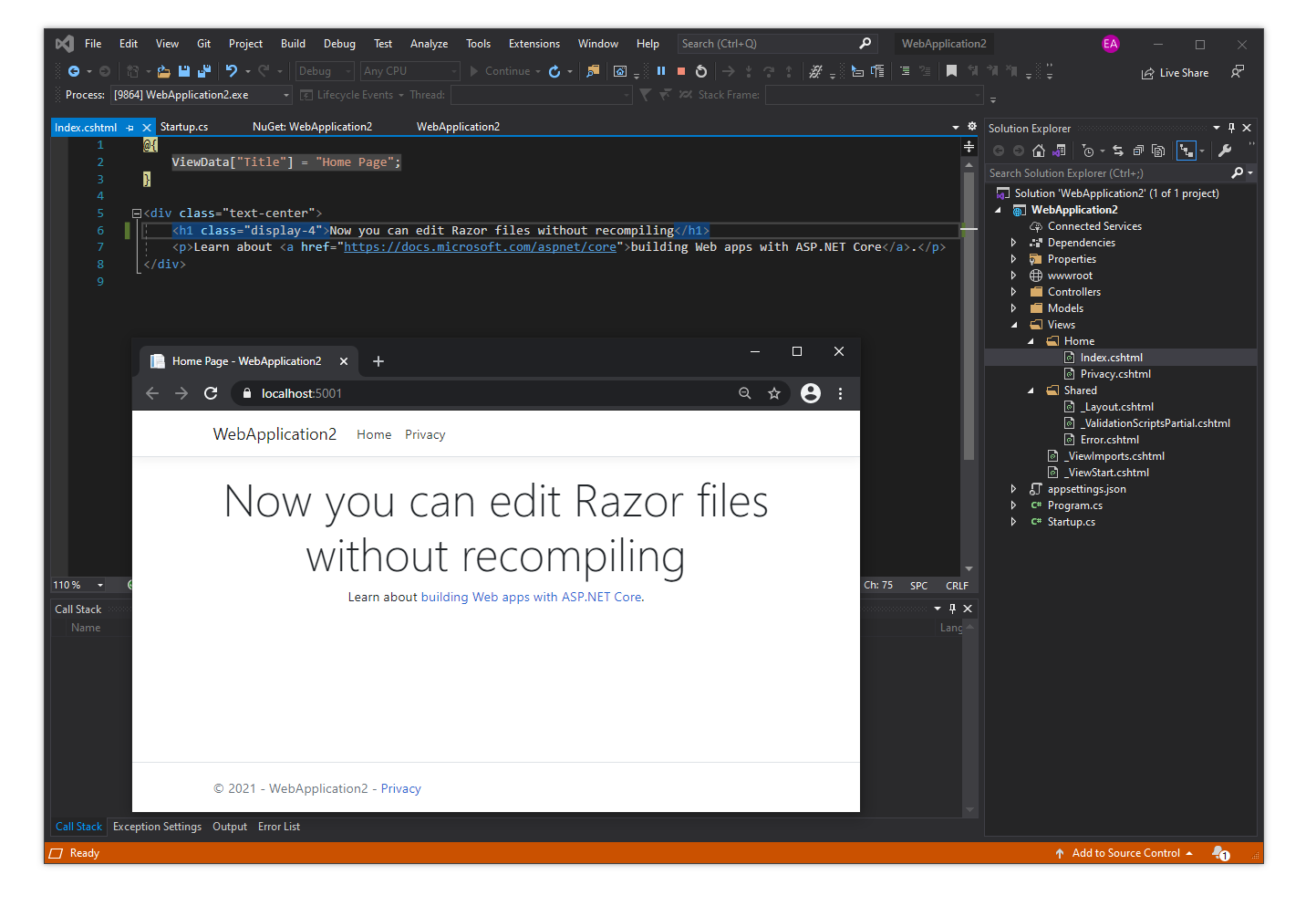This screenshot has height=906, width=1316.
Task: Click Add to Source Control
Action: point(1125,853)
